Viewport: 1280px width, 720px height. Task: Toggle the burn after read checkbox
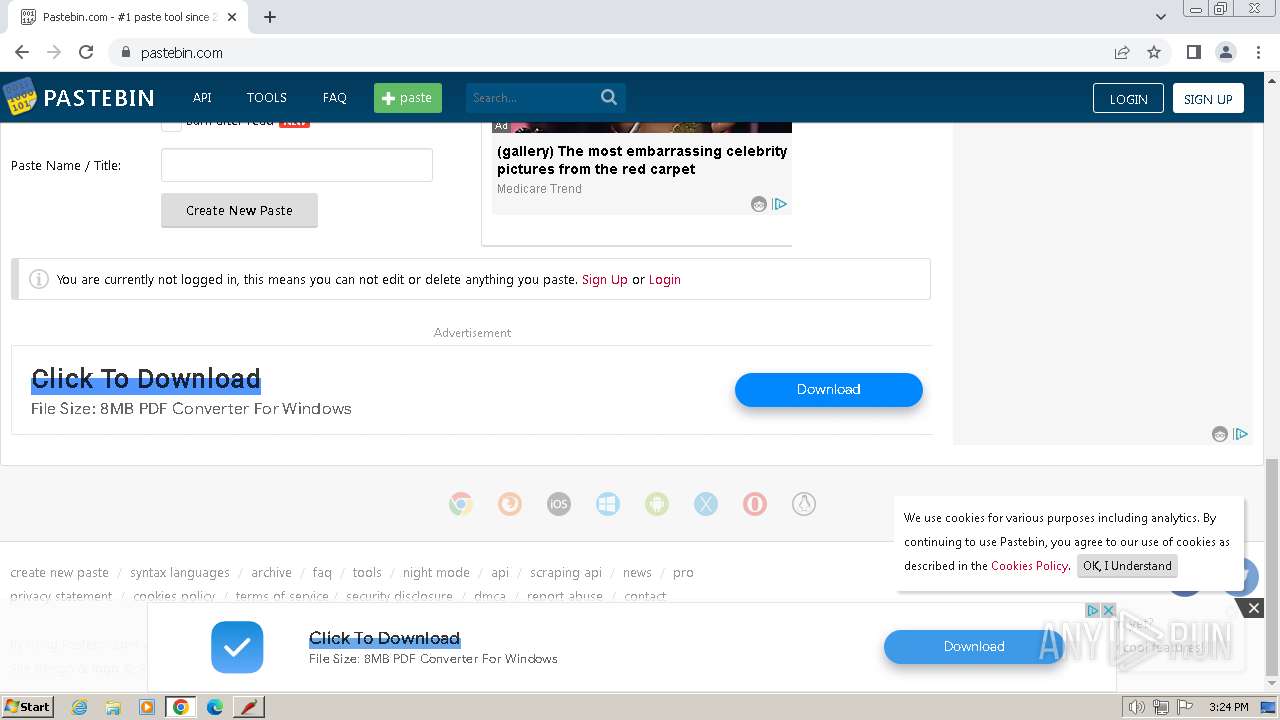(x=171, y=124)
